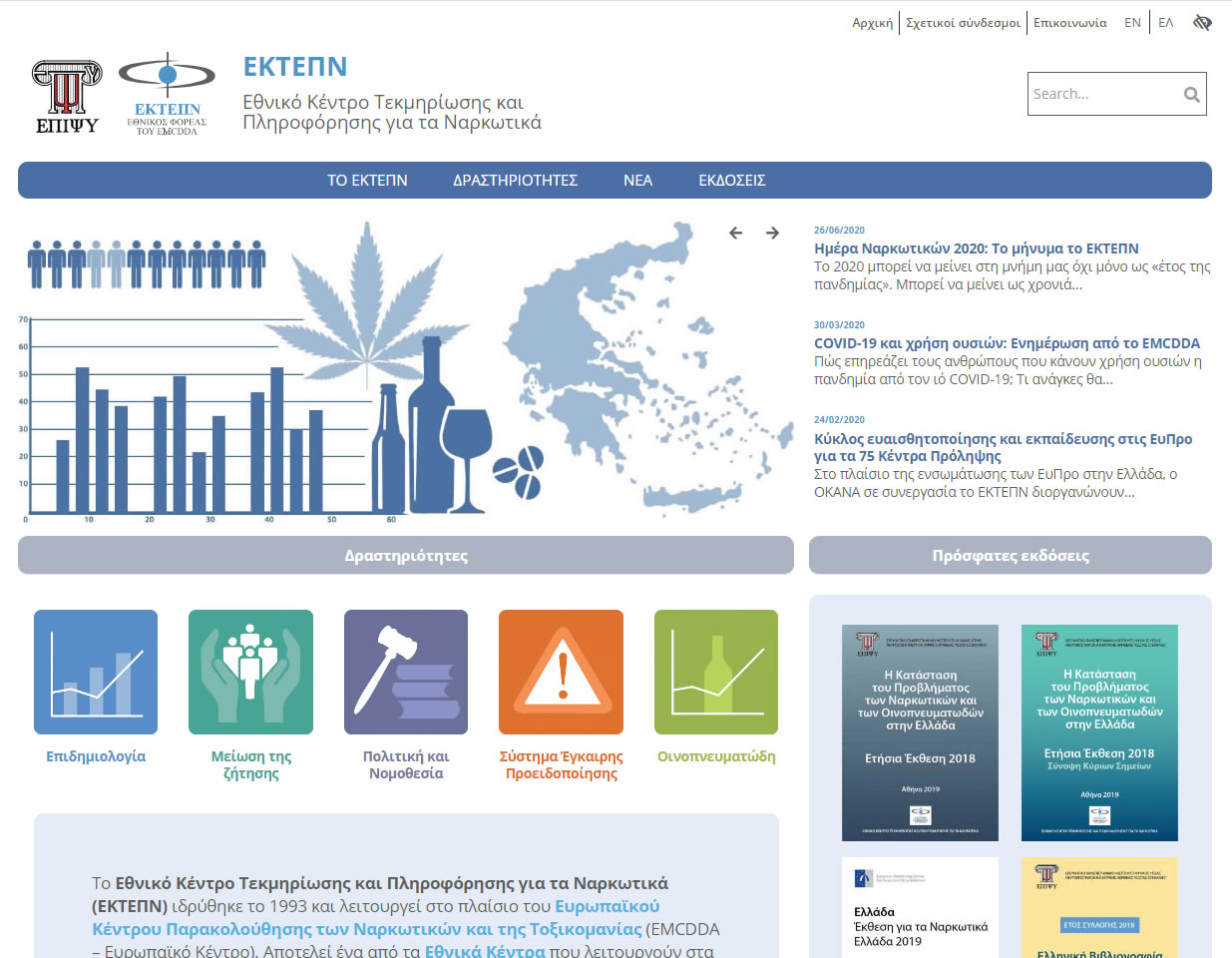
Task: Open the ΝΕΑ menu item
Action: 637,181
